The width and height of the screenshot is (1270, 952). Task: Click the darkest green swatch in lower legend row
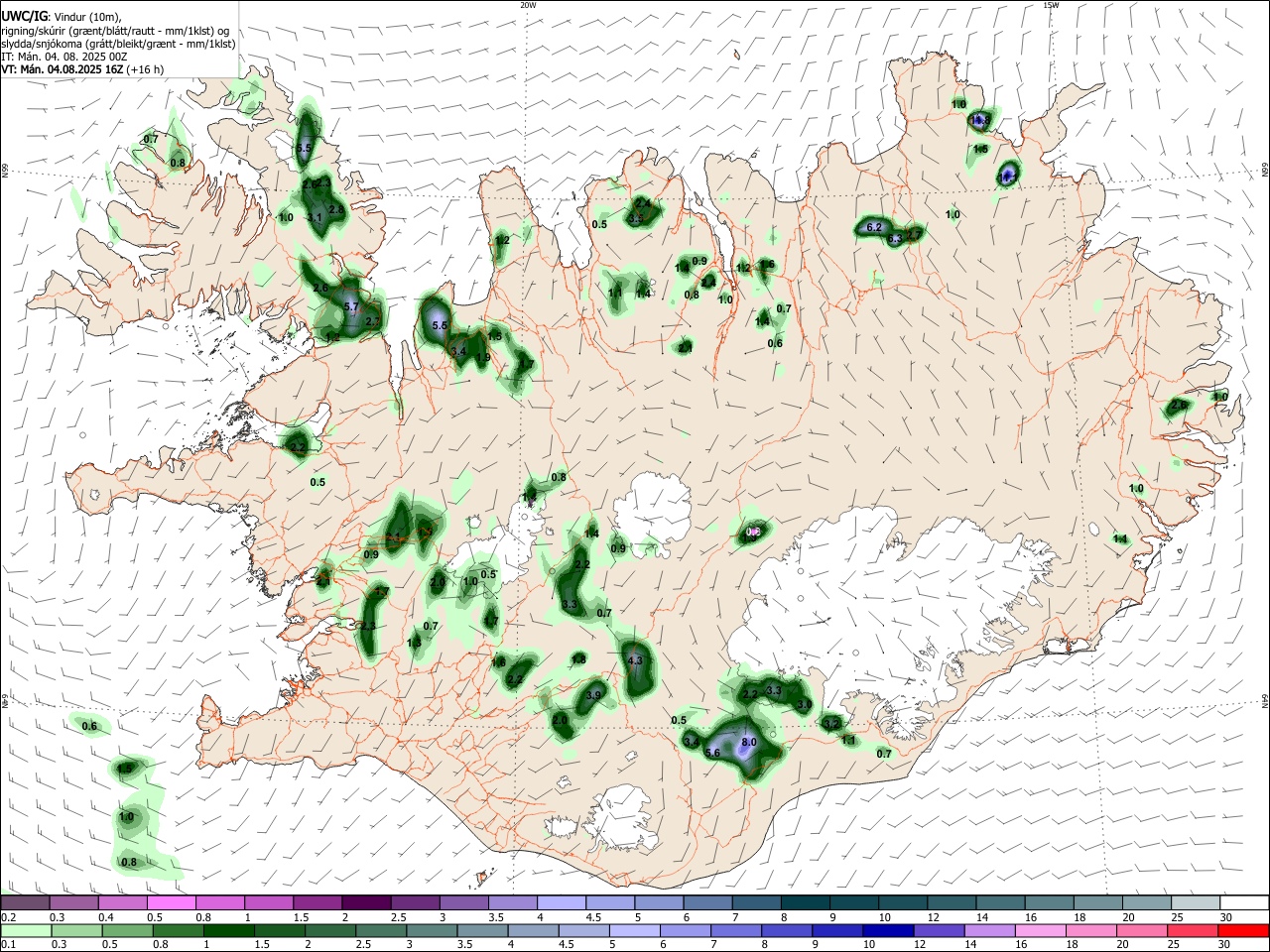[x=227, y=930]
